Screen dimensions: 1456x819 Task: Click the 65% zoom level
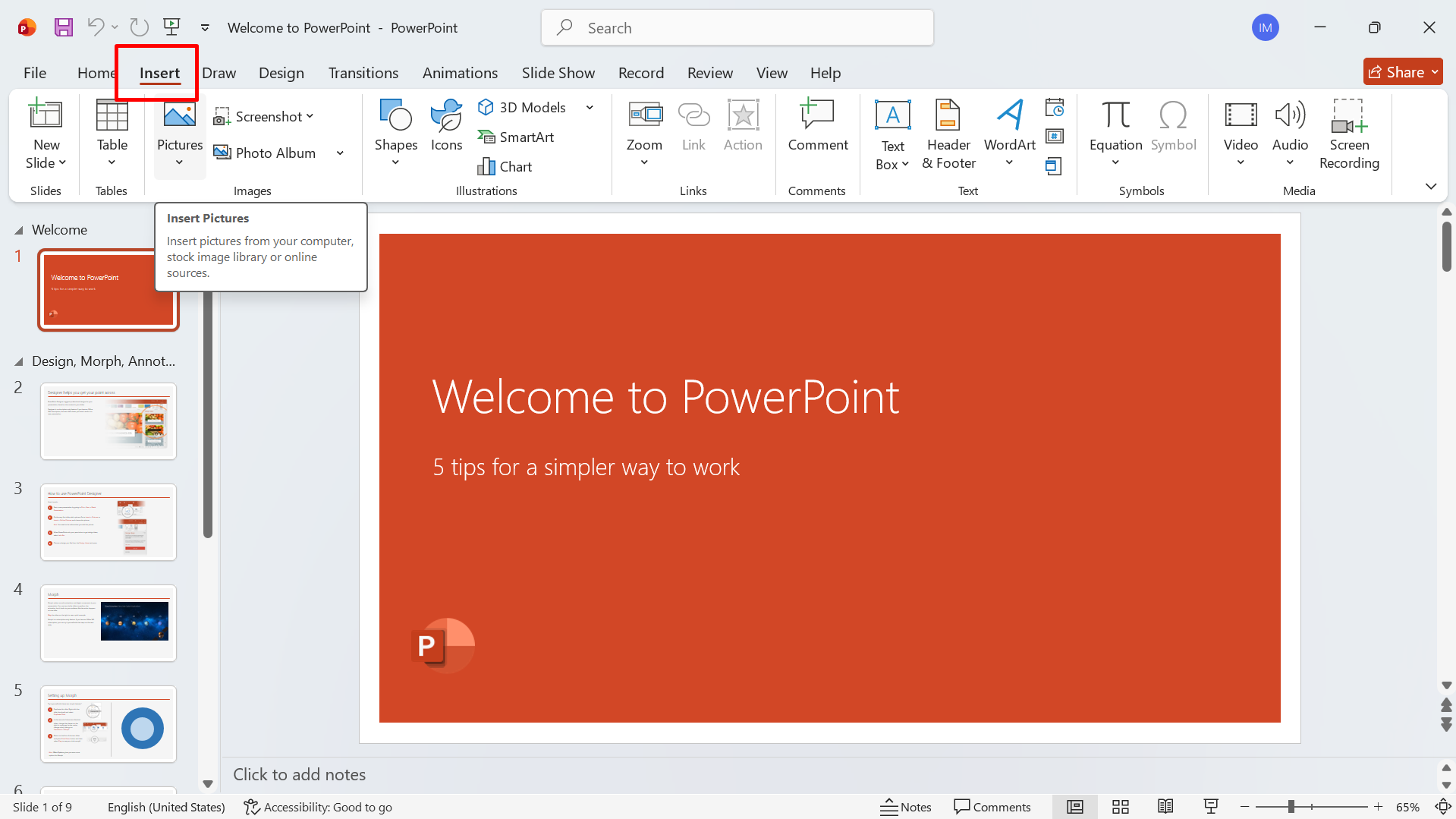[1407, 807]
